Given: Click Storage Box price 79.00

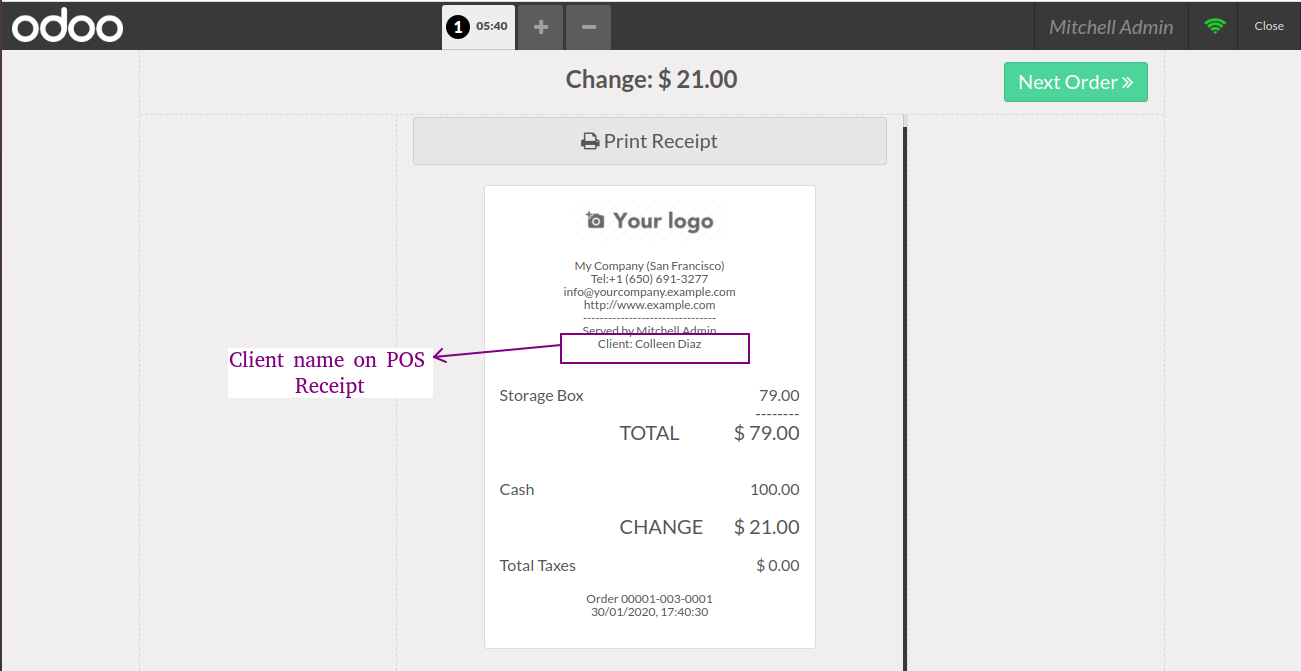Looking at the screenshot, I should (x=779, y=396).
